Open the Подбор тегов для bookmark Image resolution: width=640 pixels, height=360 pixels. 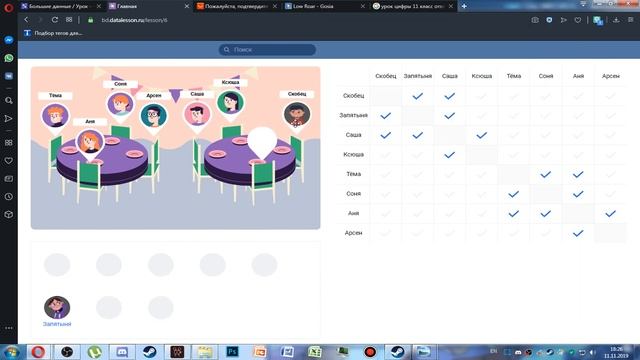coord(53,33)
